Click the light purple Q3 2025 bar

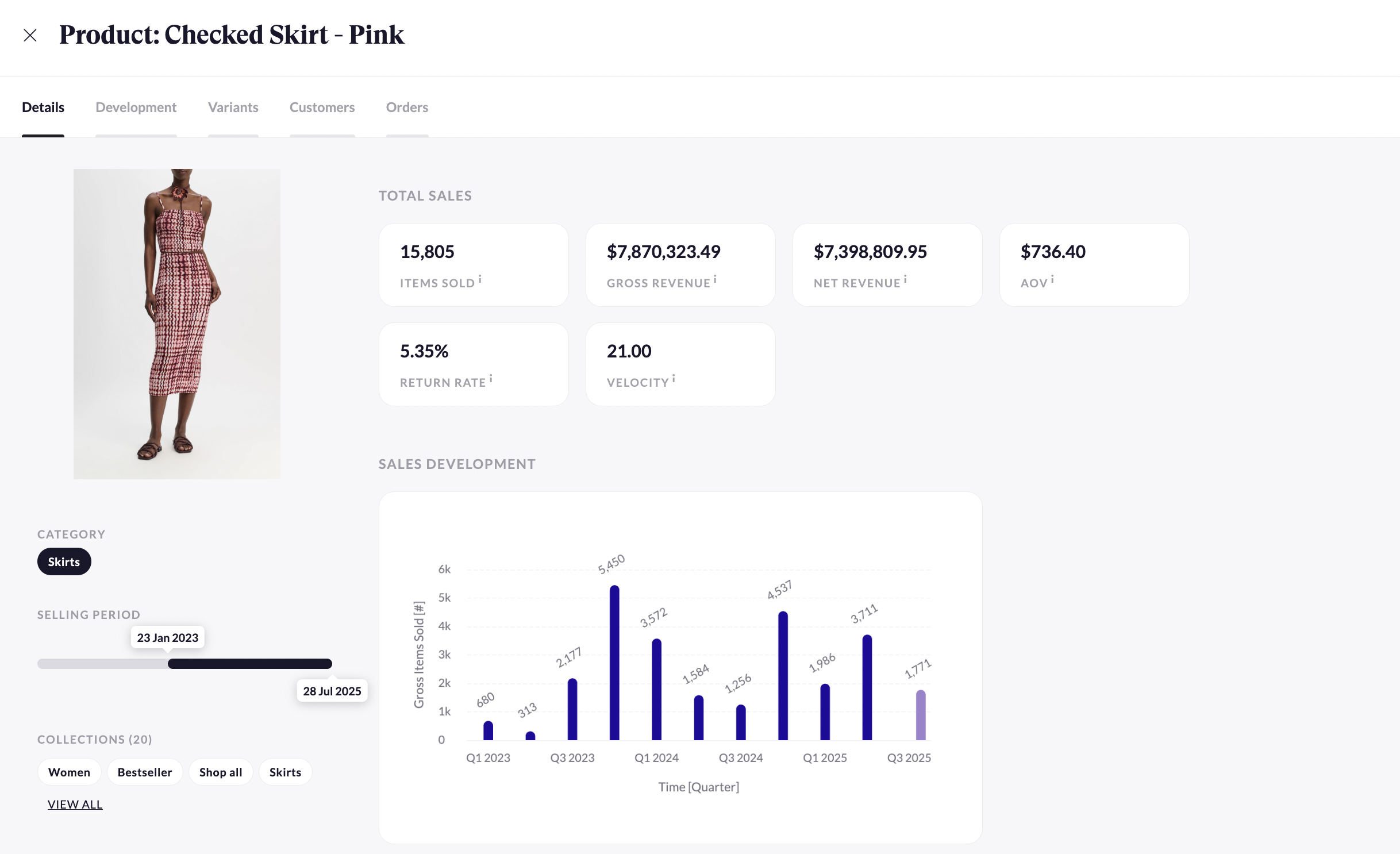920,715
